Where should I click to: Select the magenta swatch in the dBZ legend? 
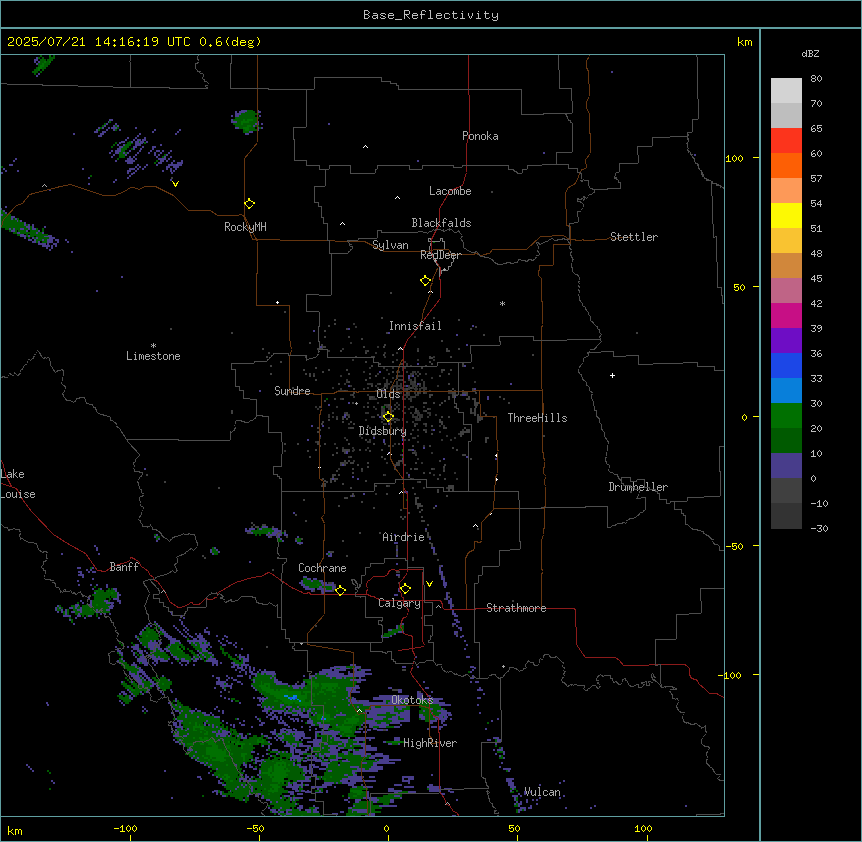click(x=786, y=315)
